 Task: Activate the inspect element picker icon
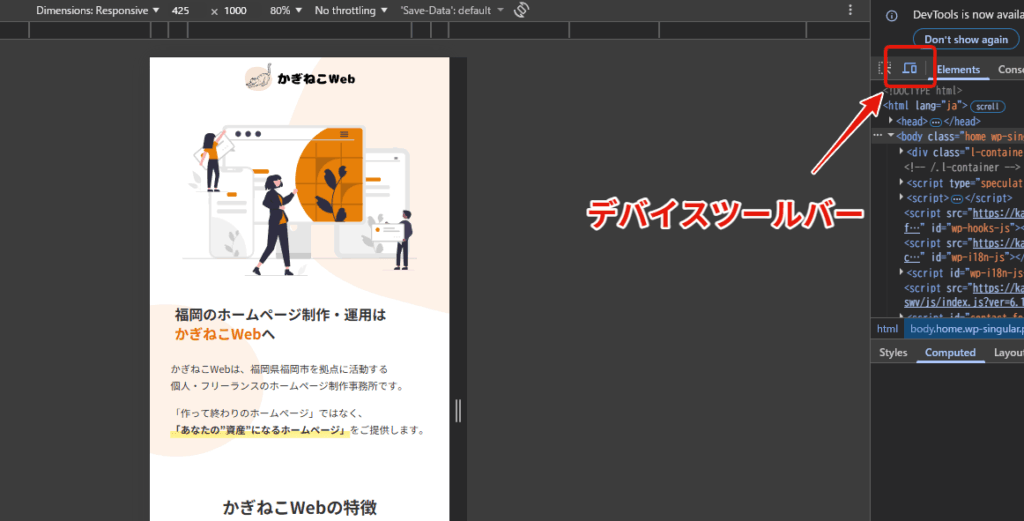coord(884,69)
